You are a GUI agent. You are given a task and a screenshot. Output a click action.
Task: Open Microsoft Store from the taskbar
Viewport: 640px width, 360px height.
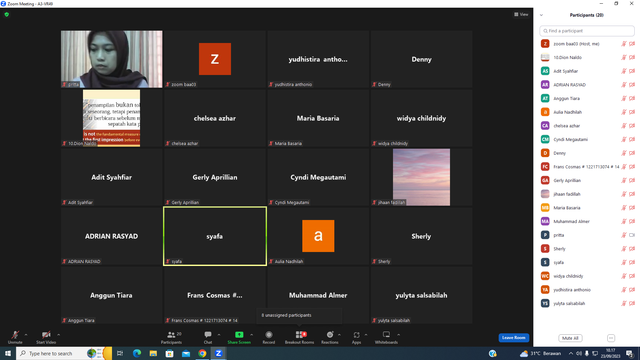point(169,353)
